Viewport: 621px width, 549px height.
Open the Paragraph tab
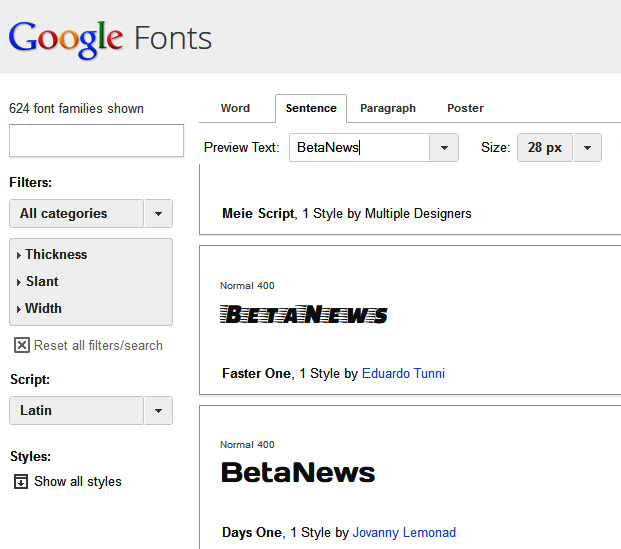pyautogui.click(x=388, y=108)
